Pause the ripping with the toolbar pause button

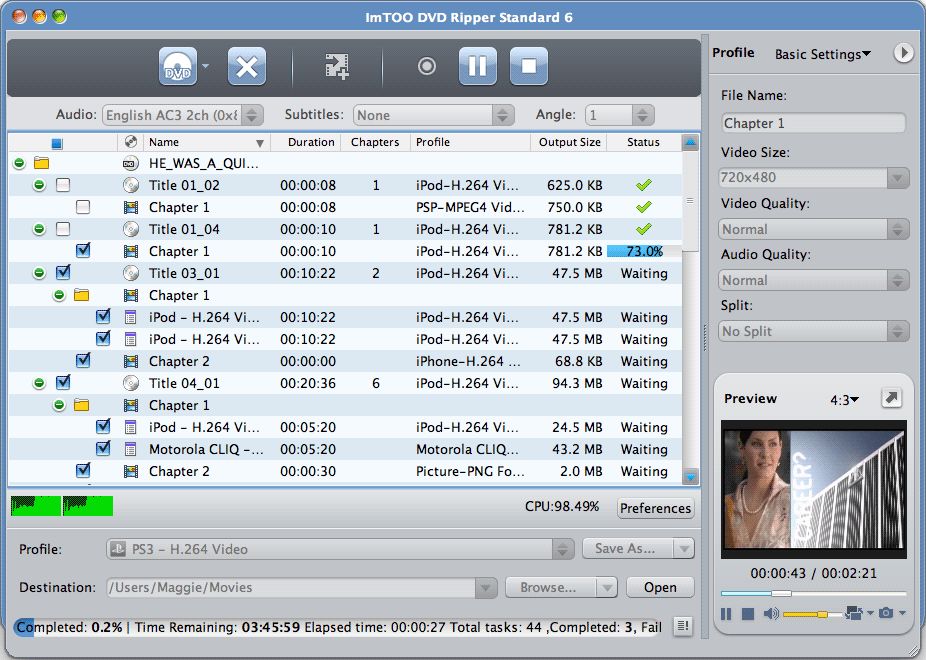pos(478,66)
